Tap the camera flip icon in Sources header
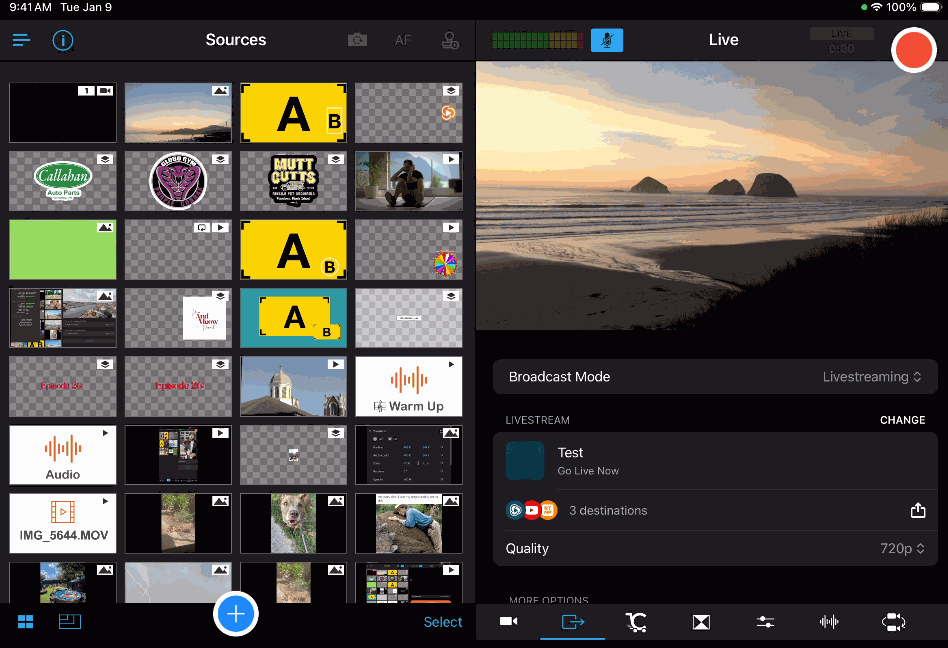Viewport: 948px width, 648px height. coord(357,40)
